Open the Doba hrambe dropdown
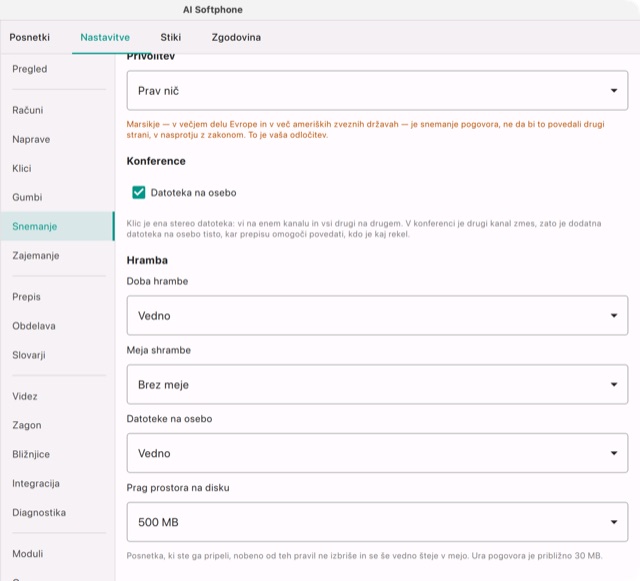The width and height of the screenshot is (640, 581). tap(377, 316)
